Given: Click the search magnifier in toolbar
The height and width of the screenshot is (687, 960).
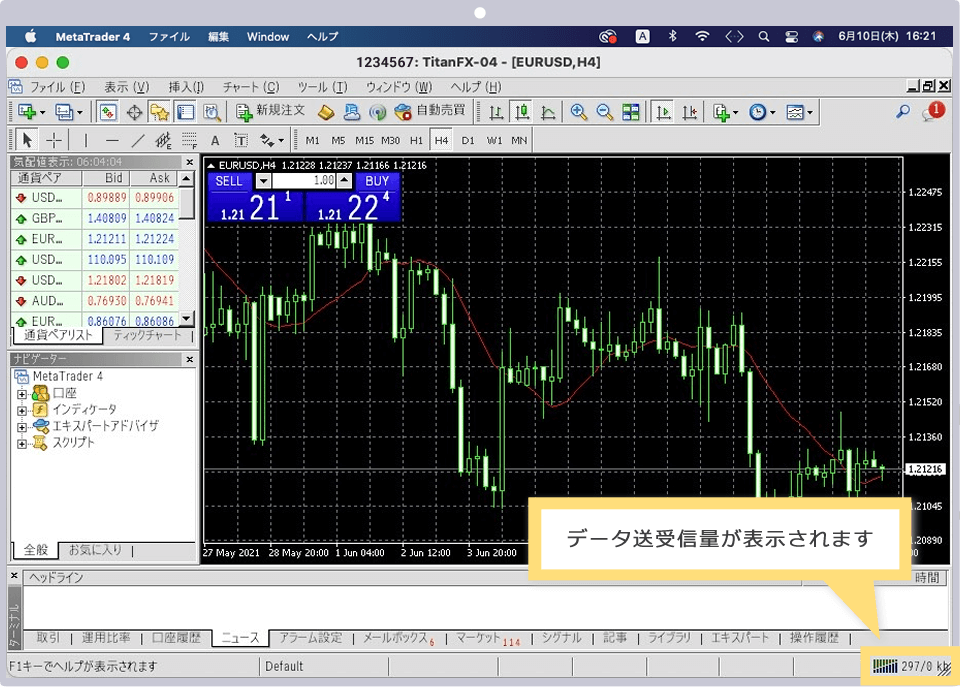Looking at the screenshot, I should pos(902,111).
